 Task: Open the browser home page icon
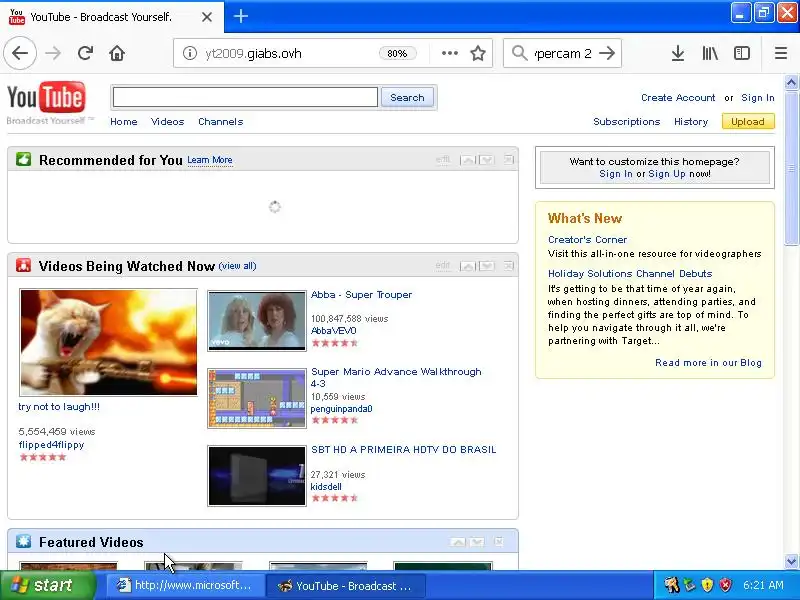(117, 53)
